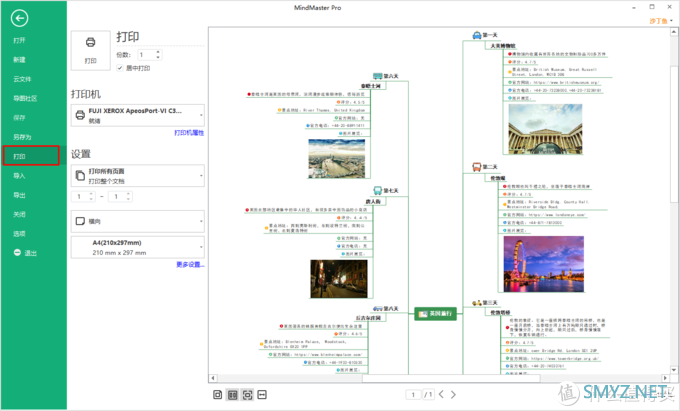
Task: Open the 打印所有页面 range dropdown
Action: pyautogui.click(x=137, y=176)
